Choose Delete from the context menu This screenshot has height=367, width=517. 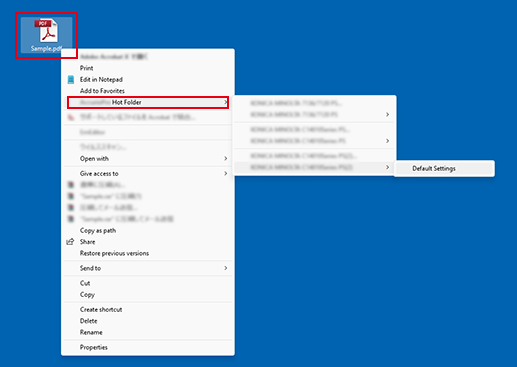(x=148, y=321)
